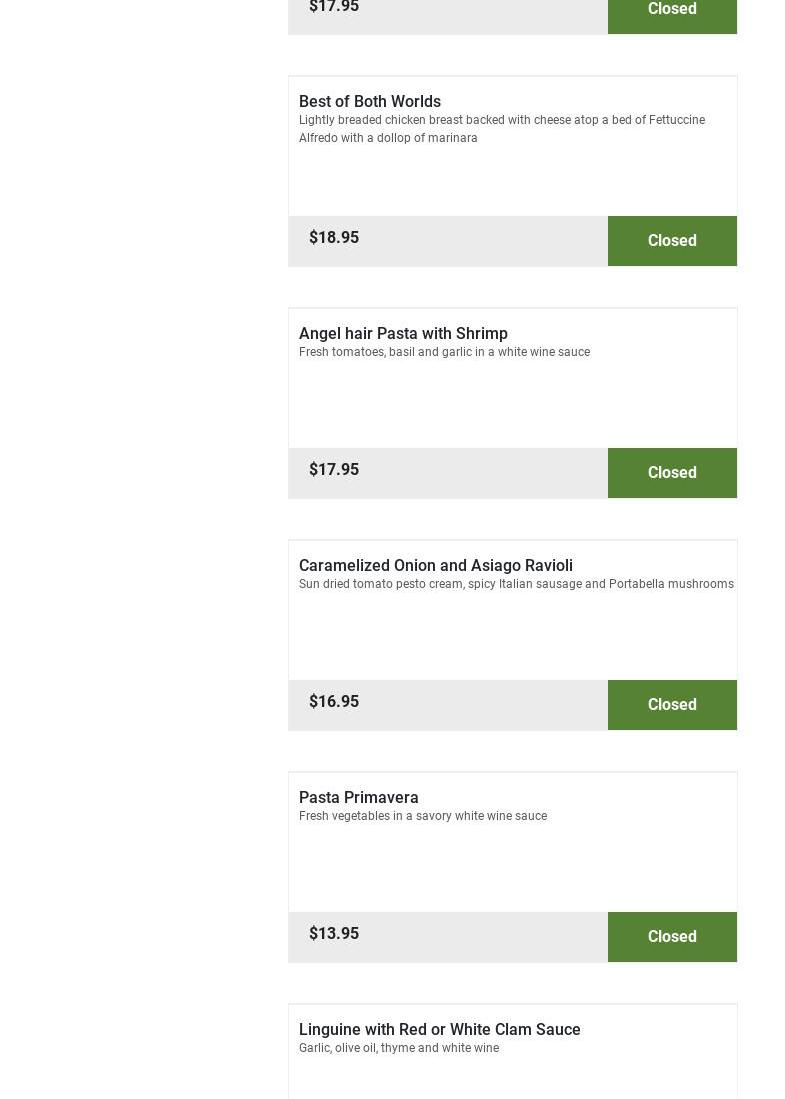Click the fresh tomatoes, basil and garlic description
Image resolution: width=785 pixels, height=1099 pixels.
pos(444,352)
